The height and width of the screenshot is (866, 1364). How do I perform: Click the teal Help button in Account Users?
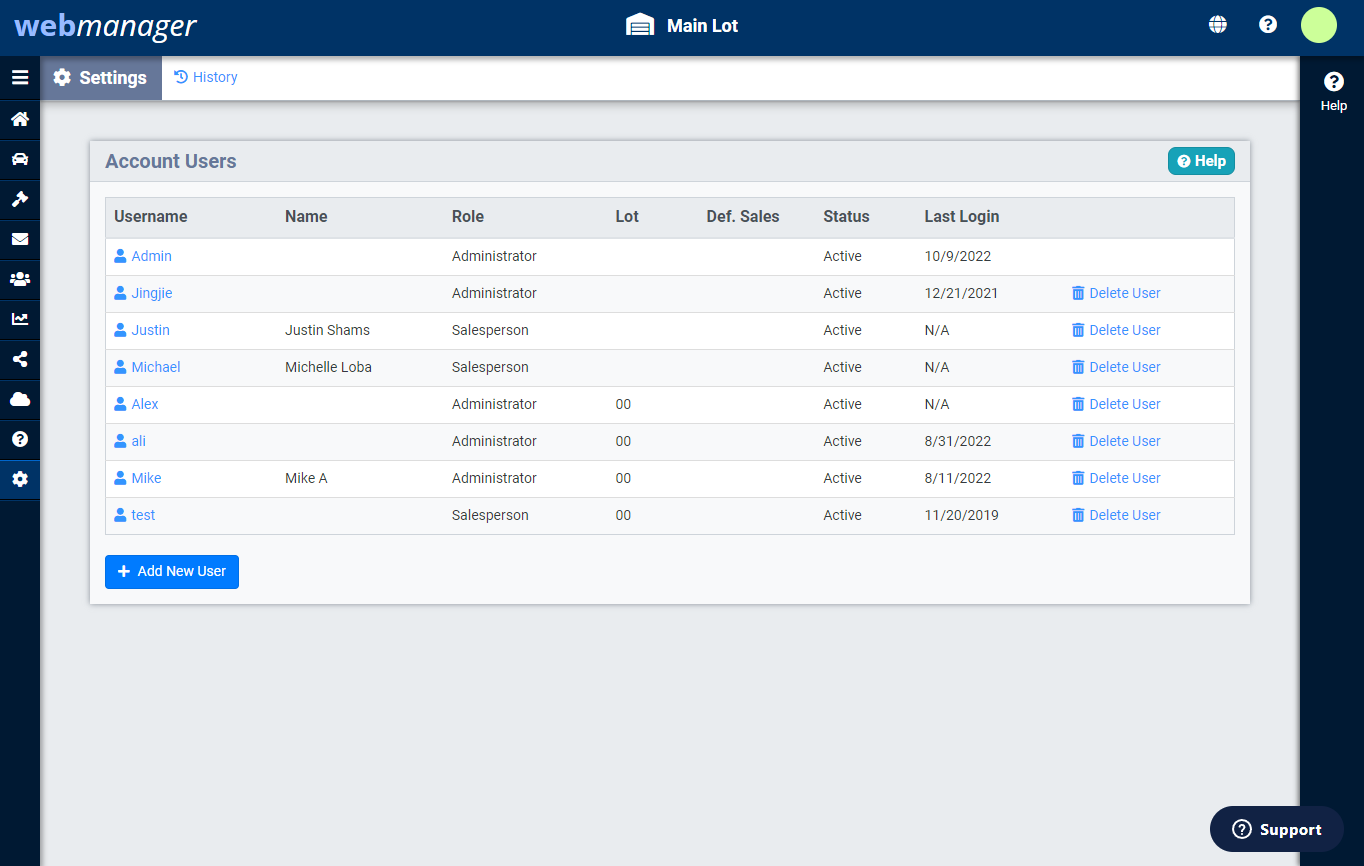pyautogui.click(x=1201, y=161)
